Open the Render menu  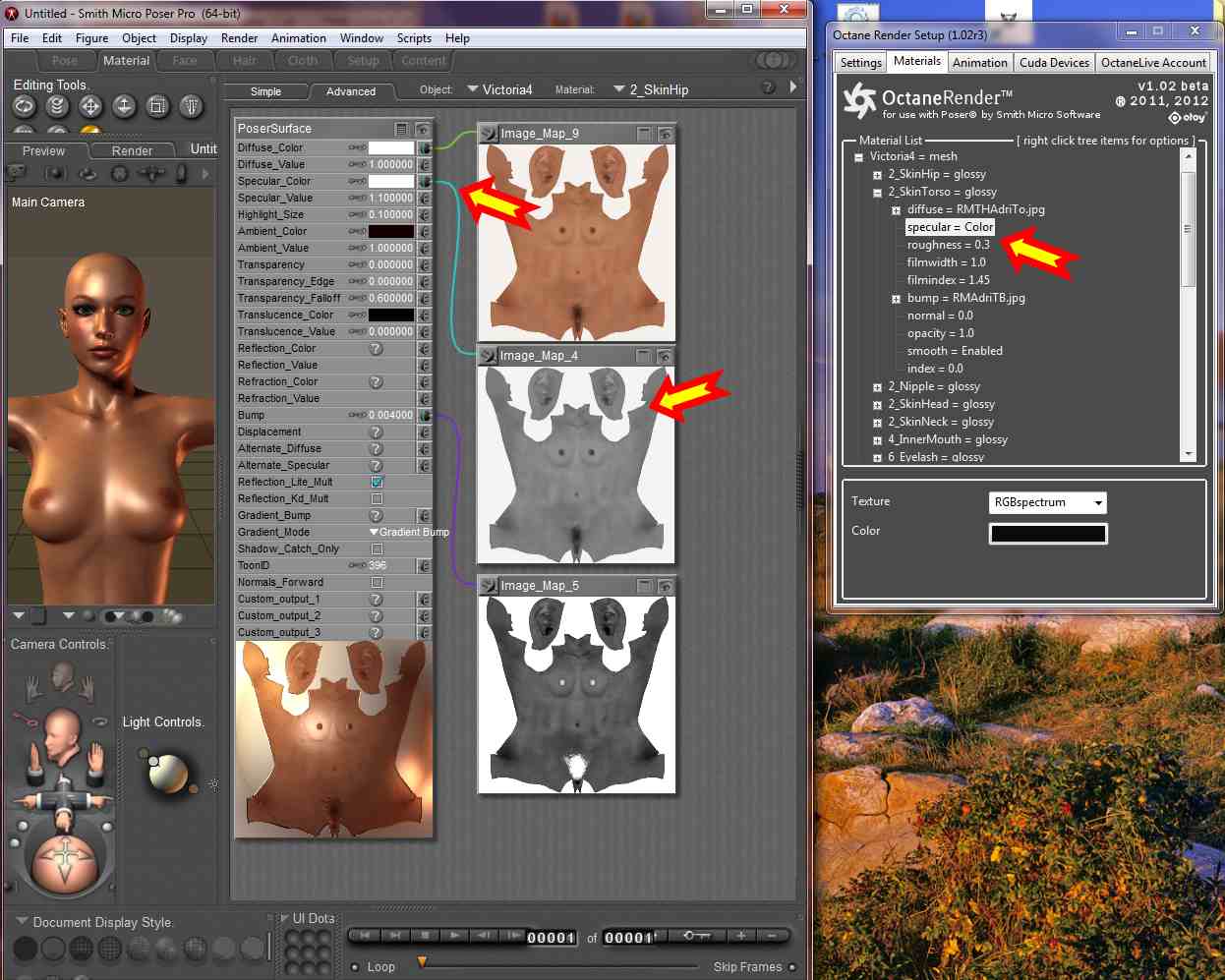click(239, 38)
